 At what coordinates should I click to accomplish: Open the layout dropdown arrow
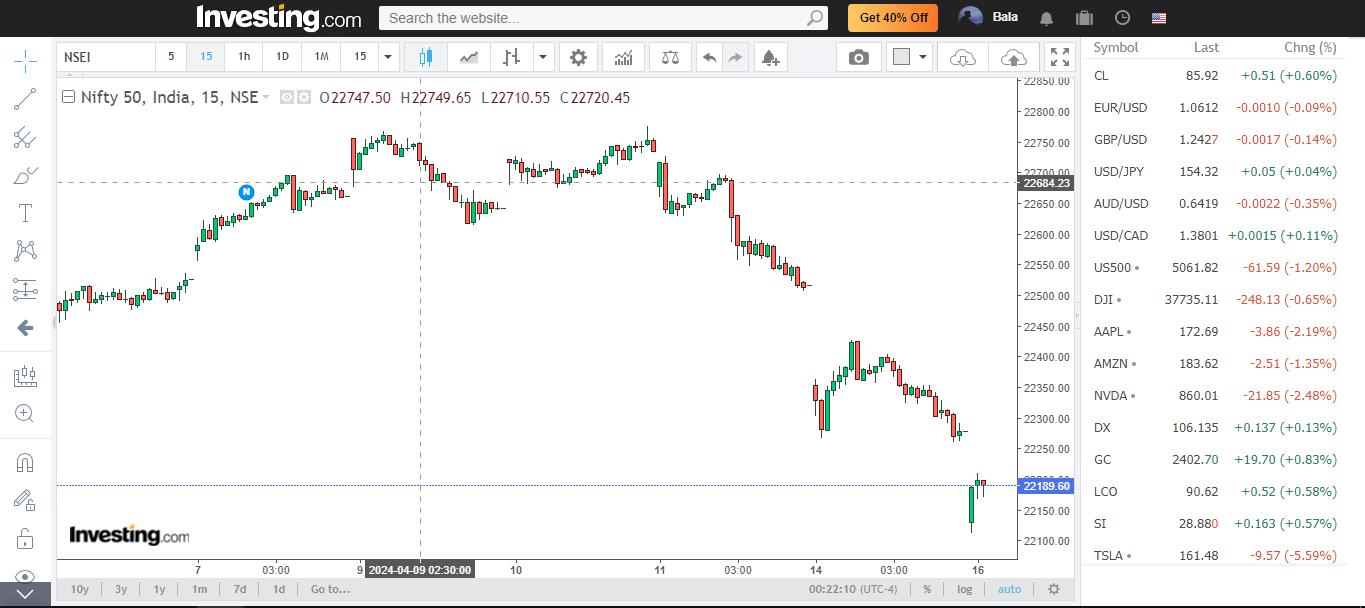pos(923,57)
